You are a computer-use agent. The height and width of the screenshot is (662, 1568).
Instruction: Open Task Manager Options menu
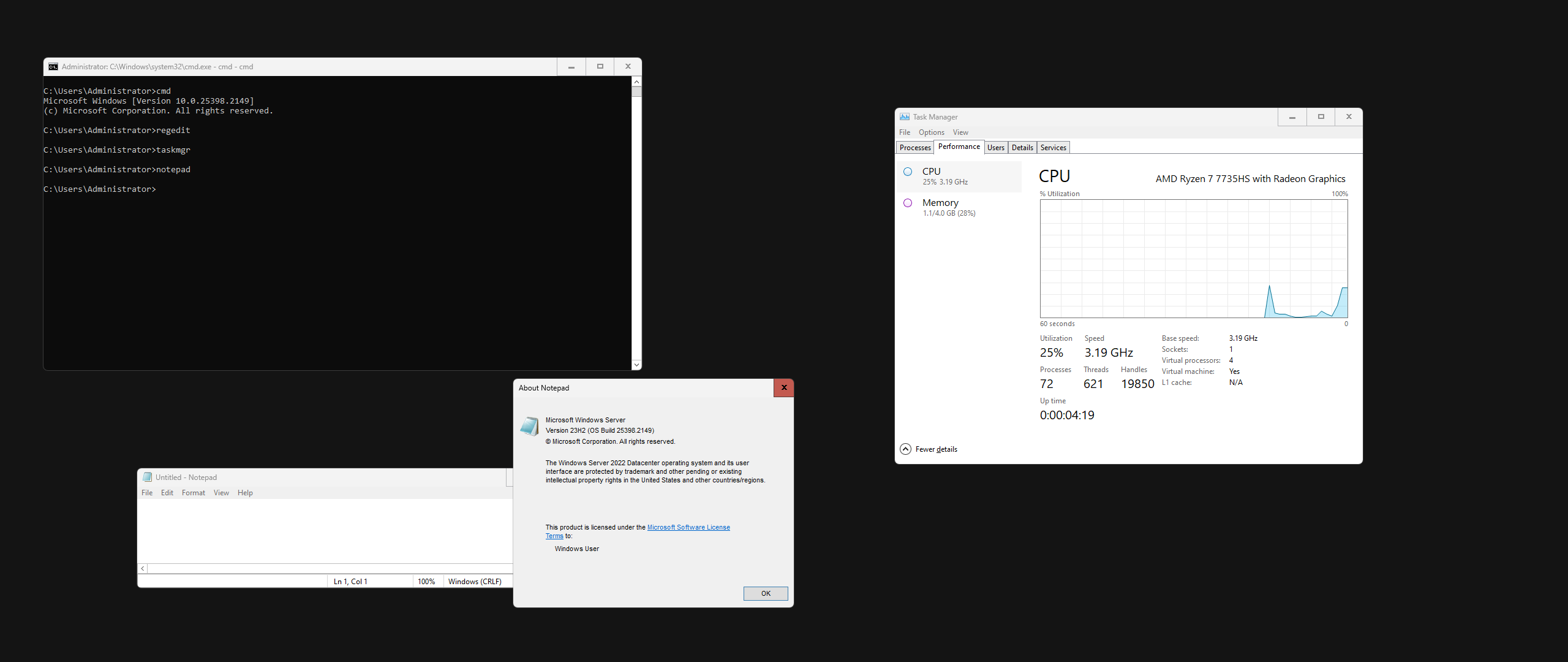[x=931, y=132]
